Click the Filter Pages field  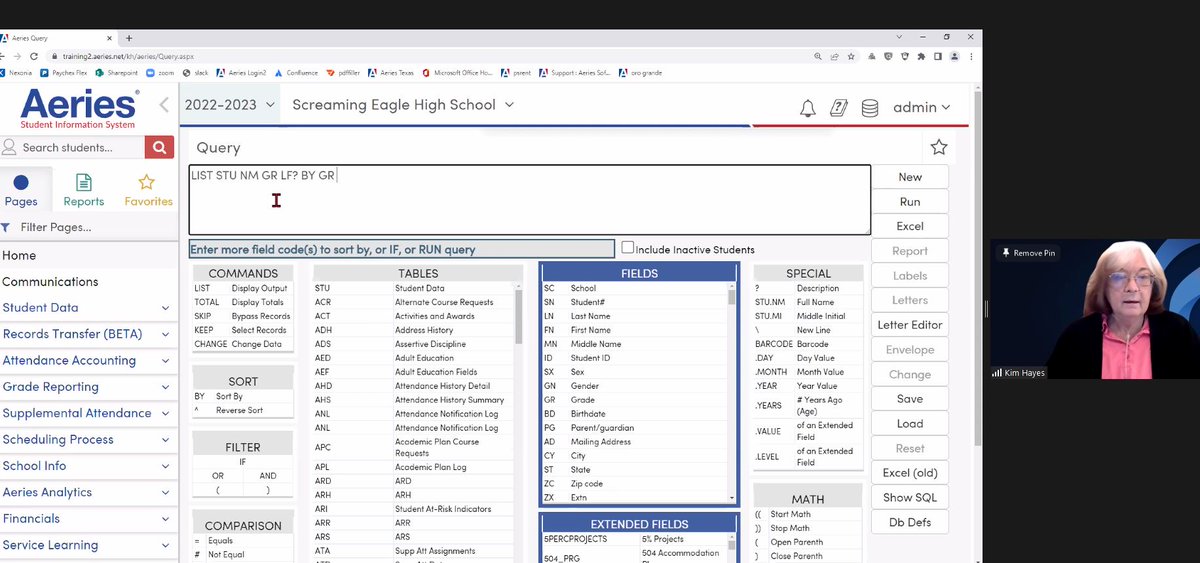coord(90,227)
